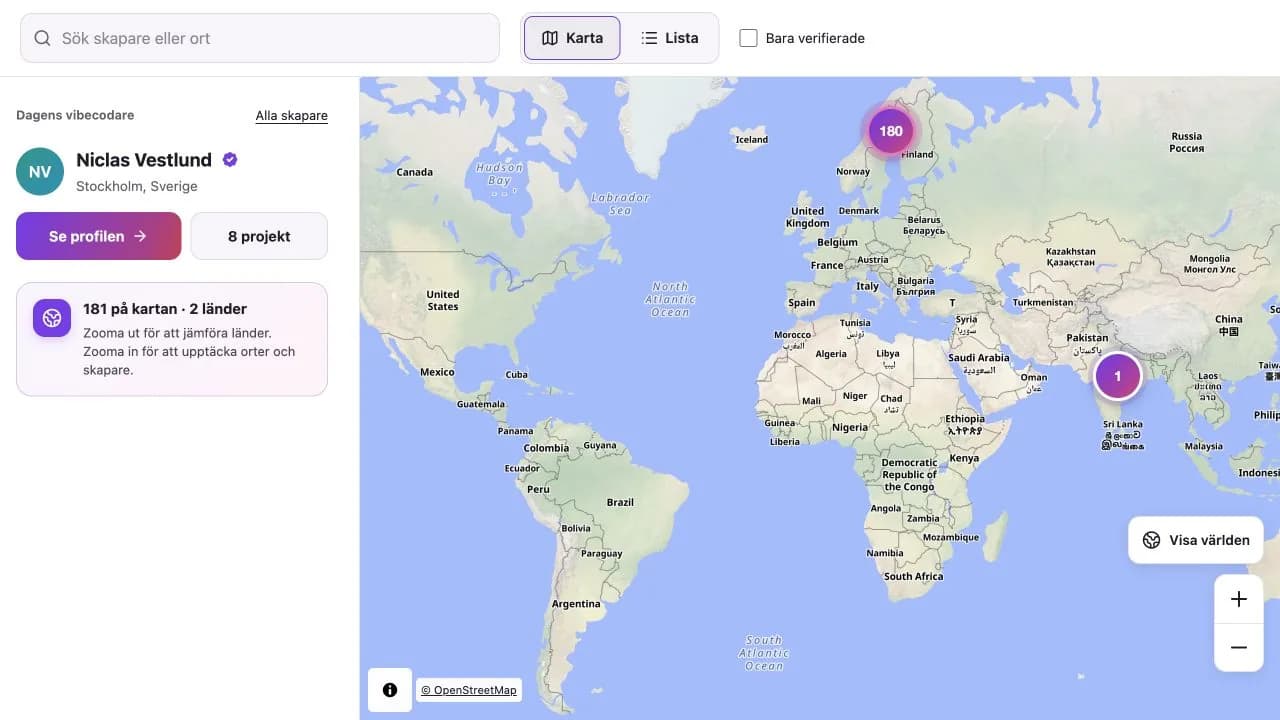Viewport: 1280px width, 720px height.
Task: Click the 'Stockholm, Sverige' location text
Action: pos(137,186)
